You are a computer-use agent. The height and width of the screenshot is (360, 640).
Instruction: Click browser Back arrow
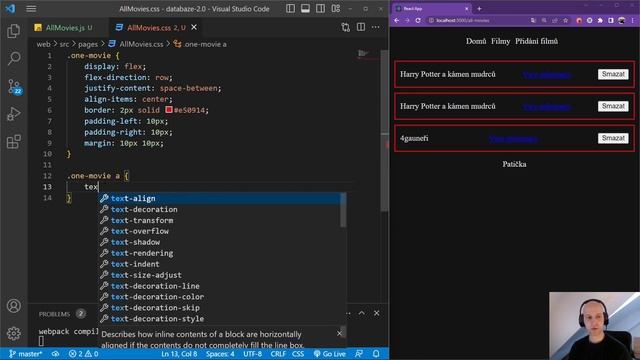coord(396,20)
